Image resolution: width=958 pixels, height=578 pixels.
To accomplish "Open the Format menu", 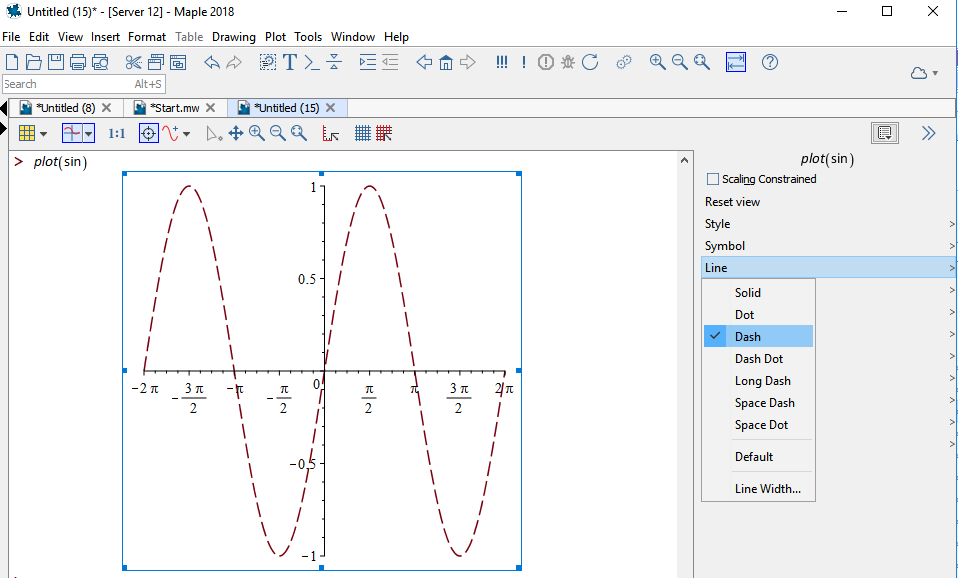I will point(147,37).
